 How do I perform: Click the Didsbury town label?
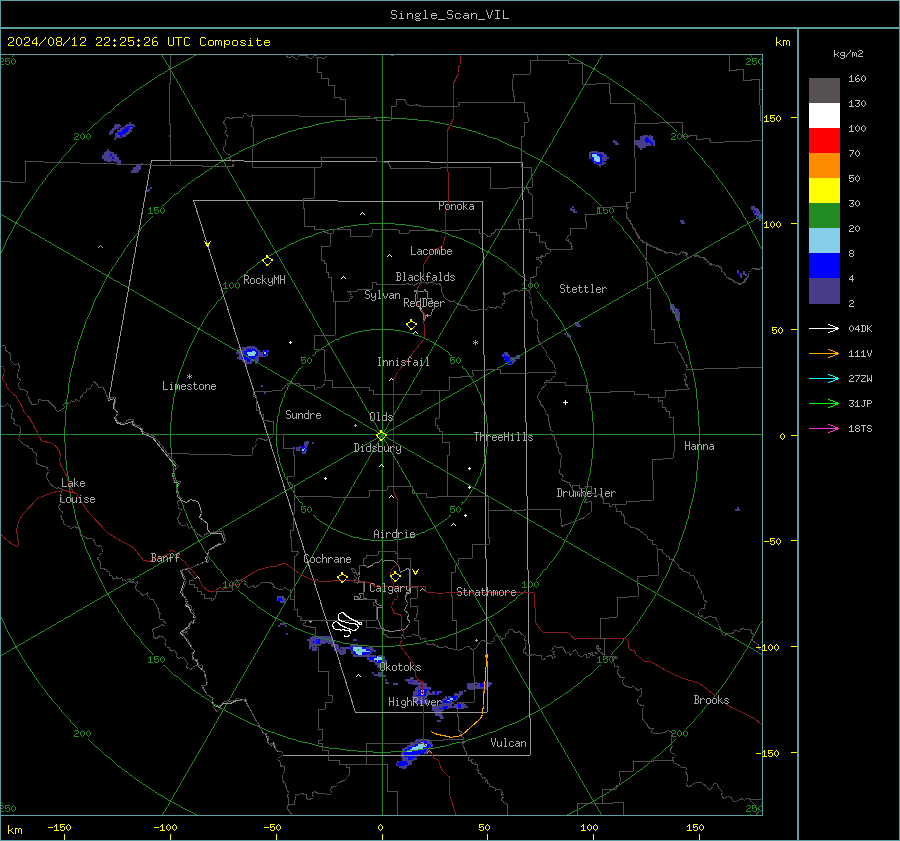click(378, 448)
